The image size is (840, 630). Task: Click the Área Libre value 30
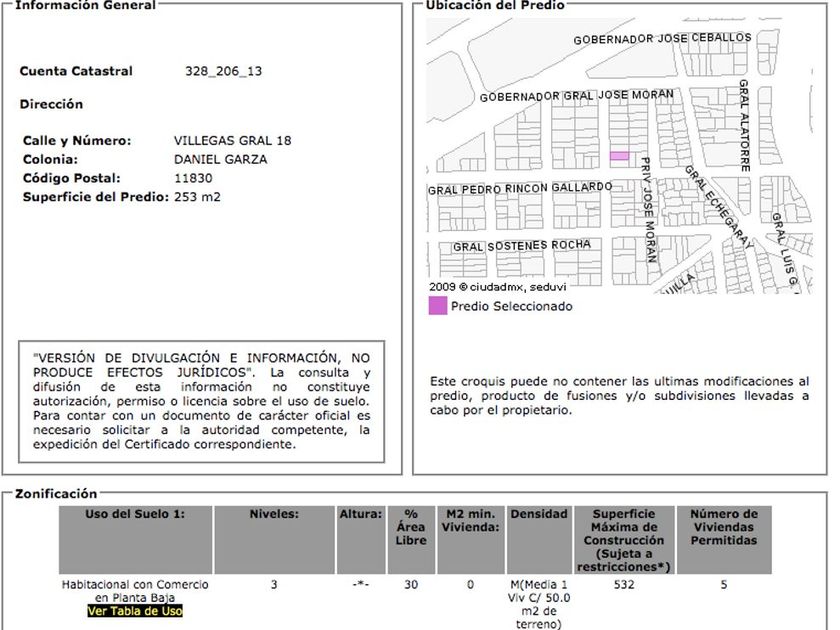click(x=411, y=584)
